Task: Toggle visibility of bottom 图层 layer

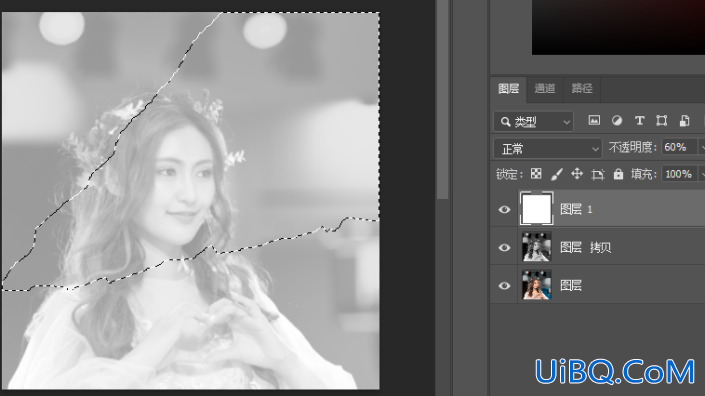Action: [504, 286]
